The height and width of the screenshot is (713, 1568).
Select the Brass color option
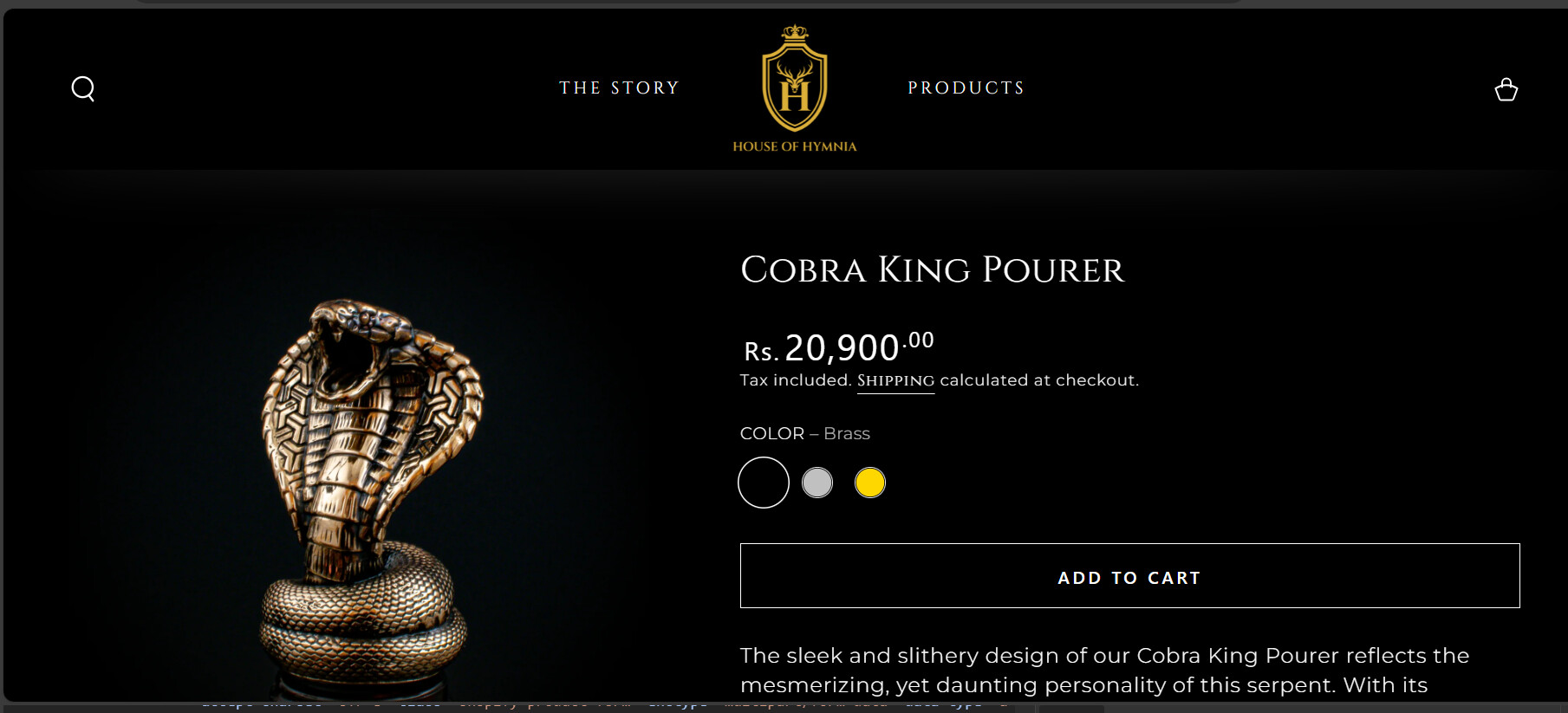coord(763,483)
